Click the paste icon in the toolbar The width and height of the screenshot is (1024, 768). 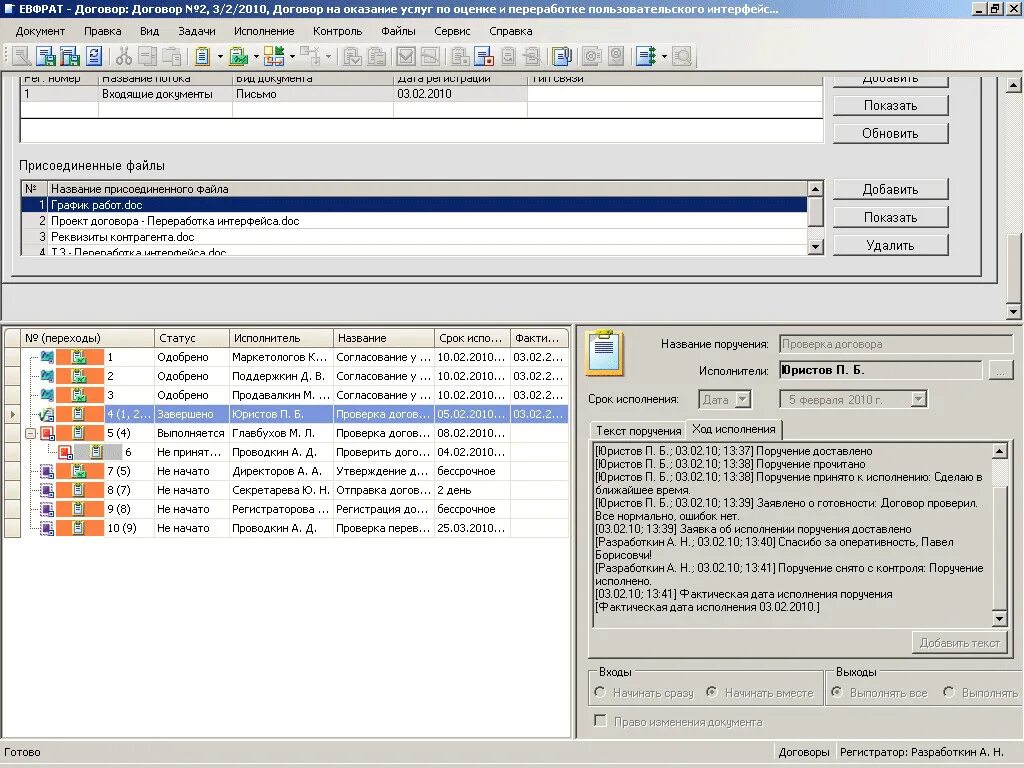tap(172, 57)
